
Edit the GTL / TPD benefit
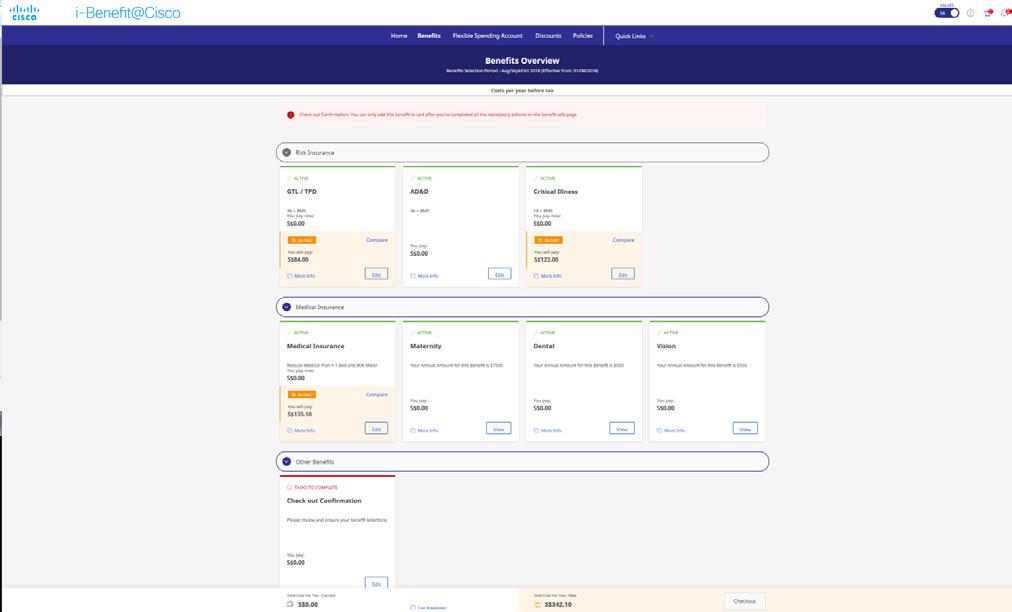click(376, 274)
